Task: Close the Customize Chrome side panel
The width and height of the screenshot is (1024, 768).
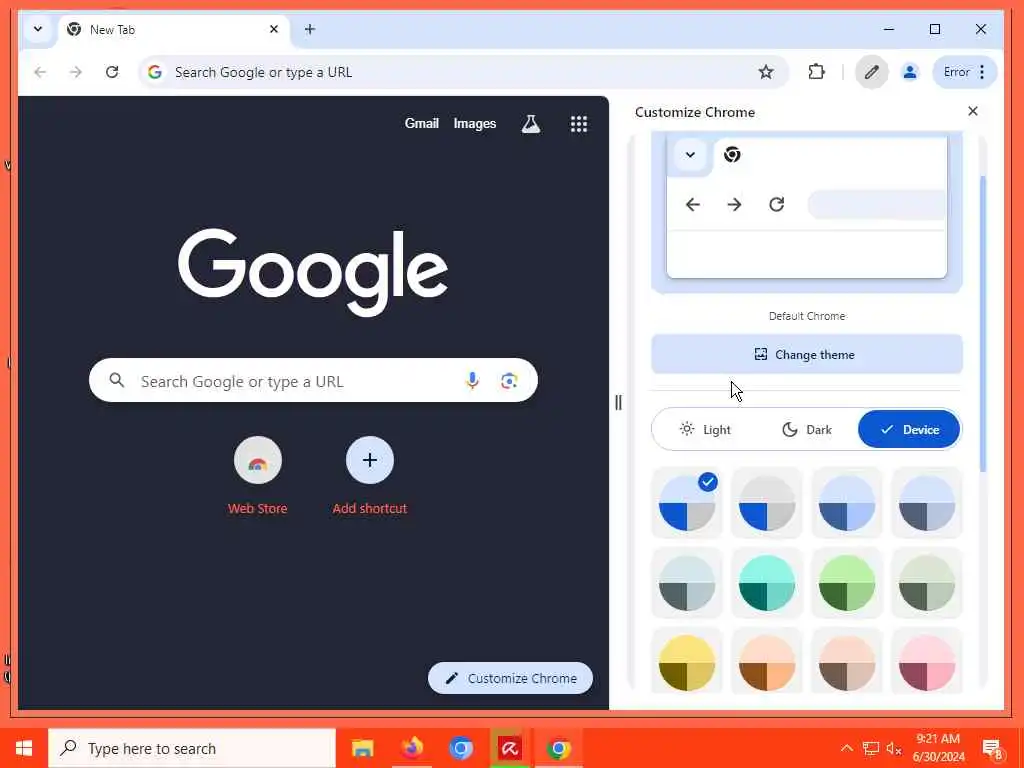Action: (972, 111)
